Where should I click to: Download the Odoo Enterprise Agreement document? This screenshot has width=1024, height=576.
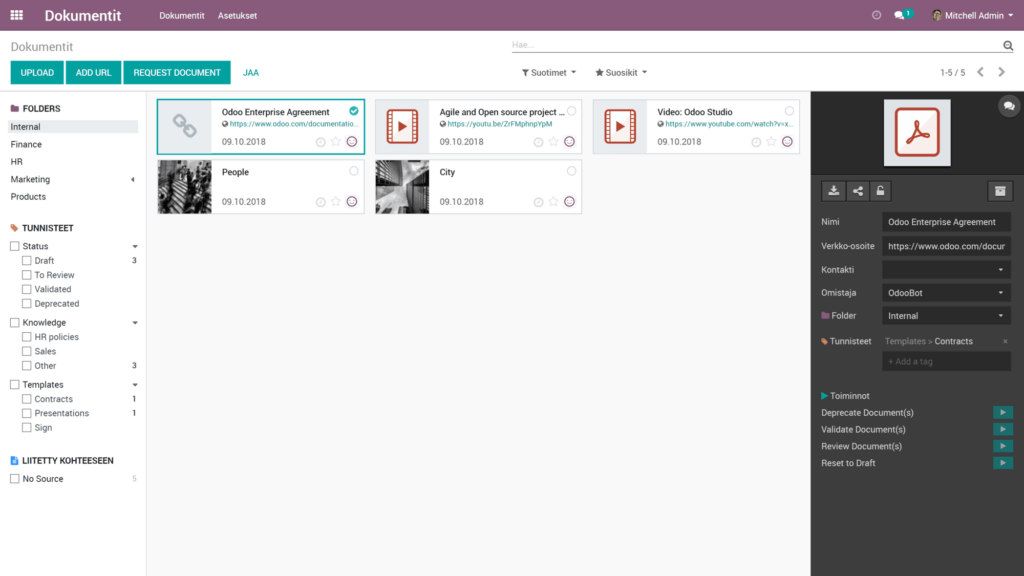834,190
